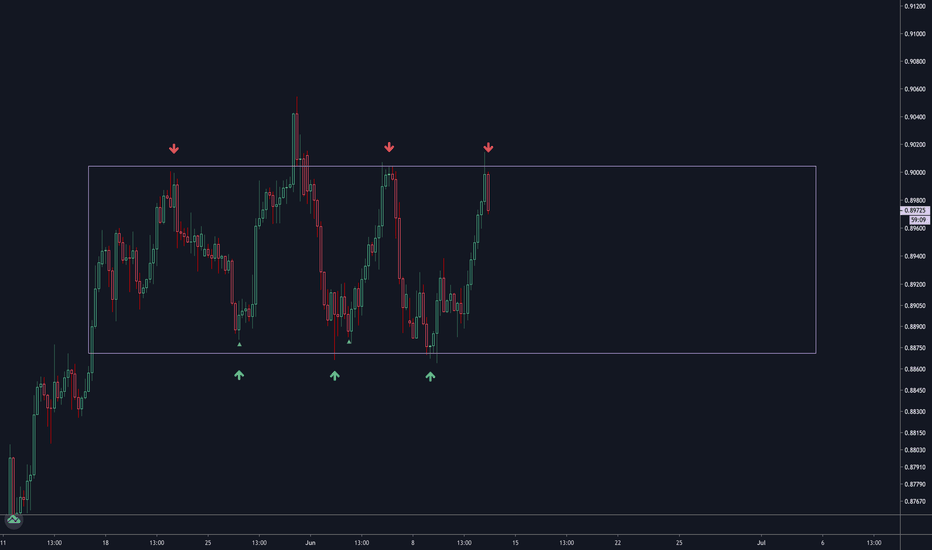Image resolution: width=932 pixels, height=550 pixels.
Task: Click the Jun label on time axis
Action: click(x=310, y=542)
